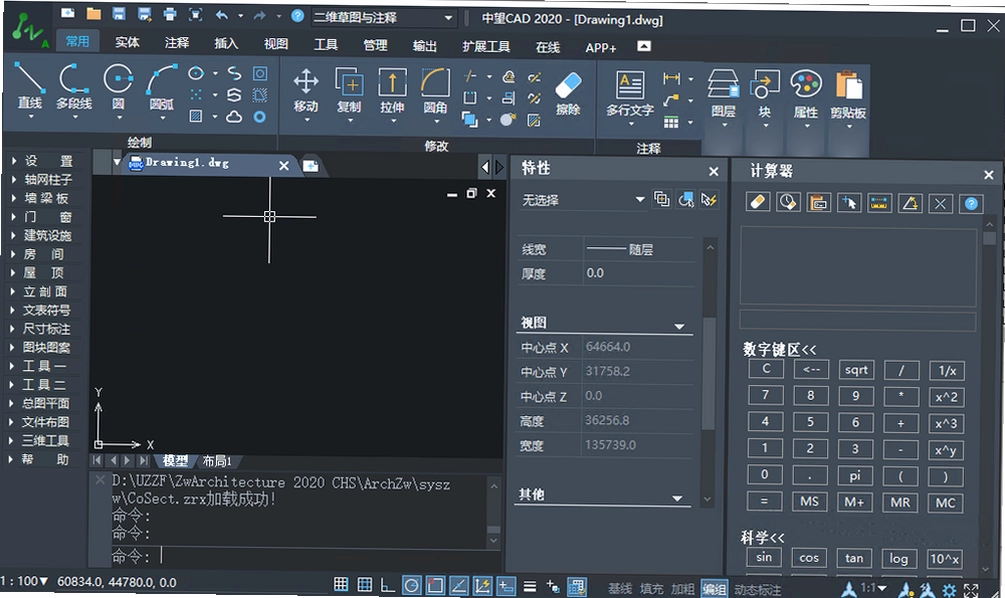Click the print icon in quick access toolbar
This screenshot has height=598, width=1005.
(x=169, y=14)
